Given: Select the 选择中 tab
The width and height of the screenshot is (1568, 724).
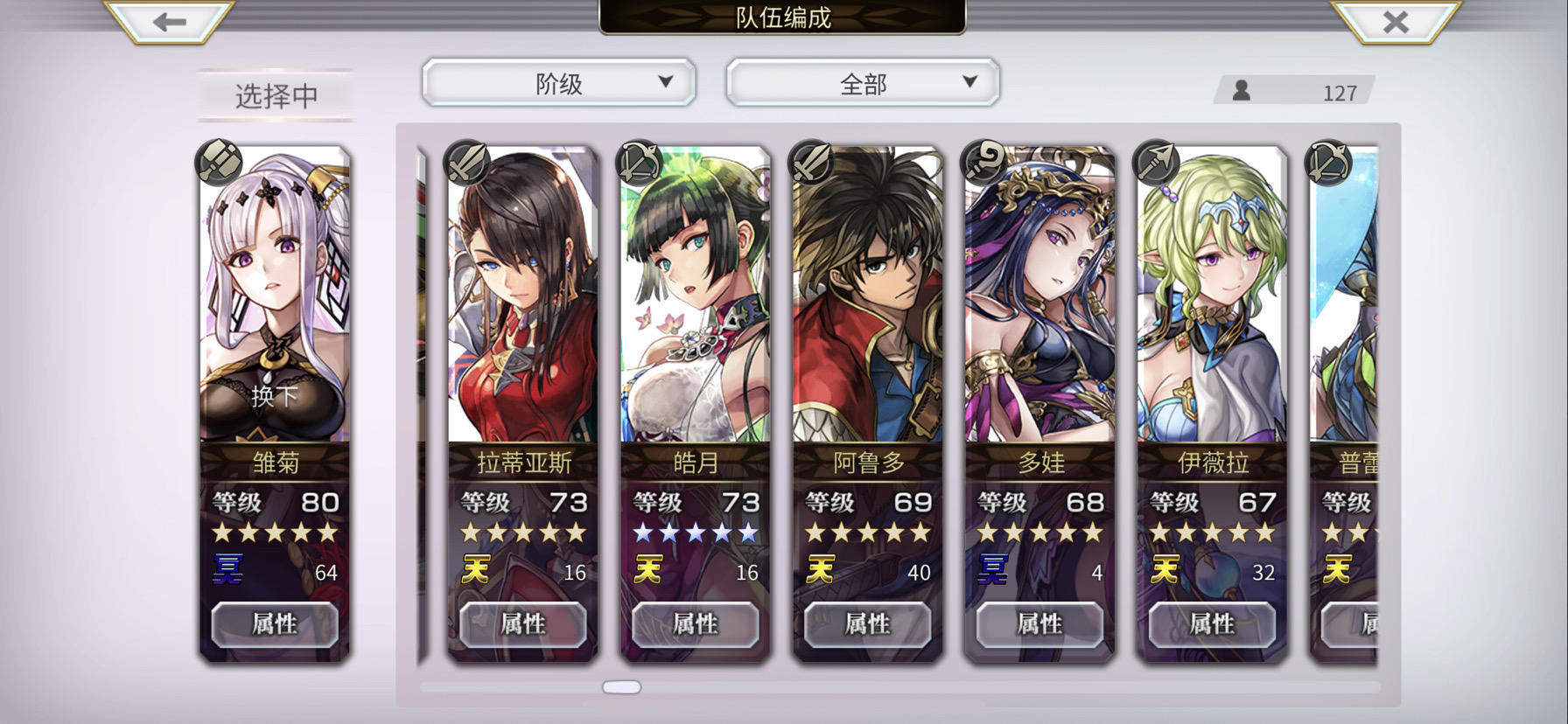Looking at the screenshot, I should 276,95.
